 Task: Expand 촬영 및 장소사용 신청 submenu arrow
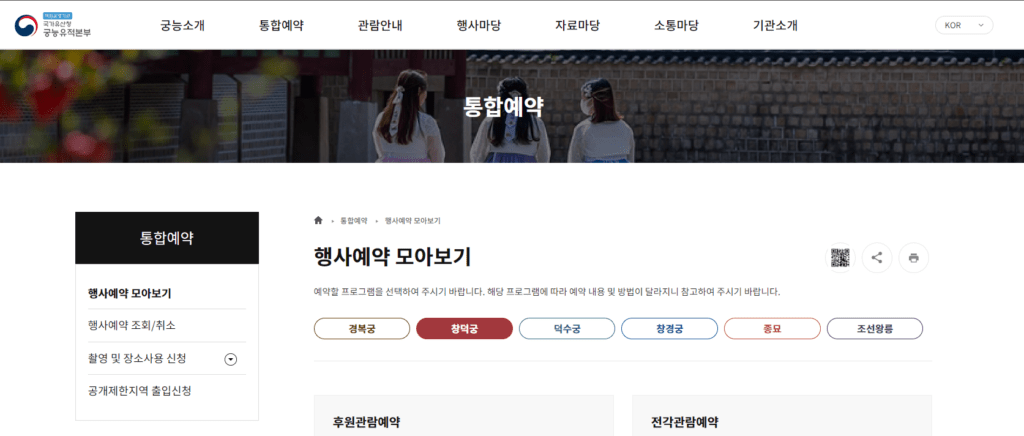click(231, 359)
